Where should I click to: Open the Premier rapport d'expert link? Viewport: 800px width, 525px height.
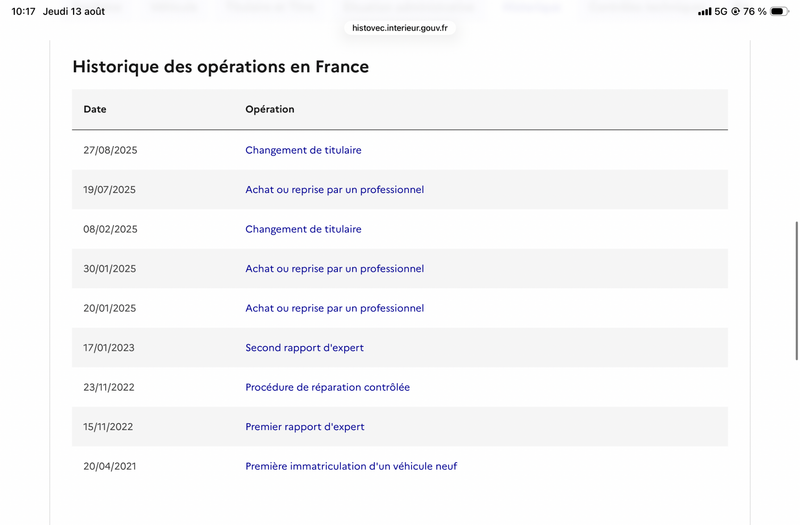click(x=305, y=427)
